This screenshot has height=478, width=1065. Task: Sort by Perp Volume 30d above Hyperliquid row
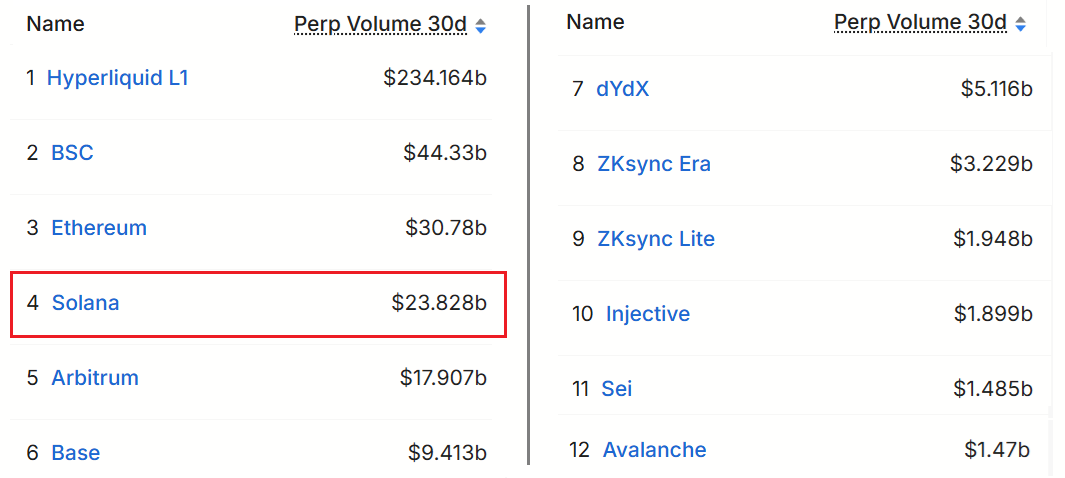click(x=380, y=25)
